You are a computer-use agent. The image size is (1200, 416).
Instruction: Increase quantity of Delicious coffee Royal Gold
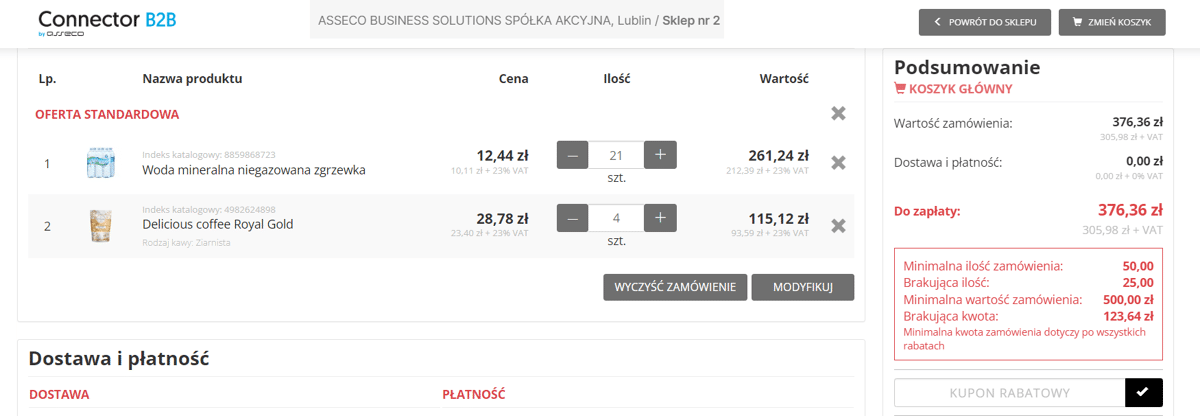click(661, 218)
